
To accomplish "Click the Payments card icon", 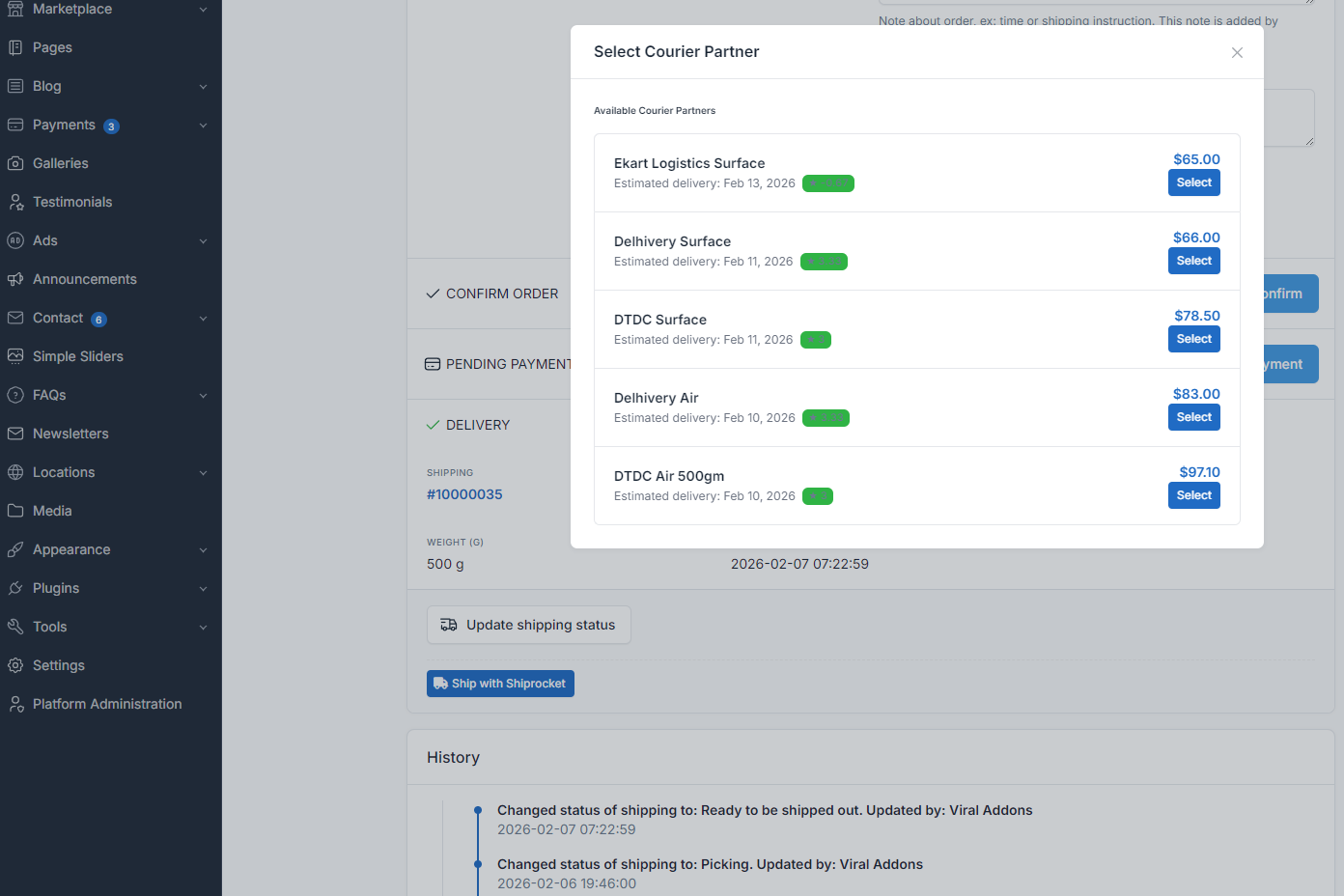I will click(15, 125).
